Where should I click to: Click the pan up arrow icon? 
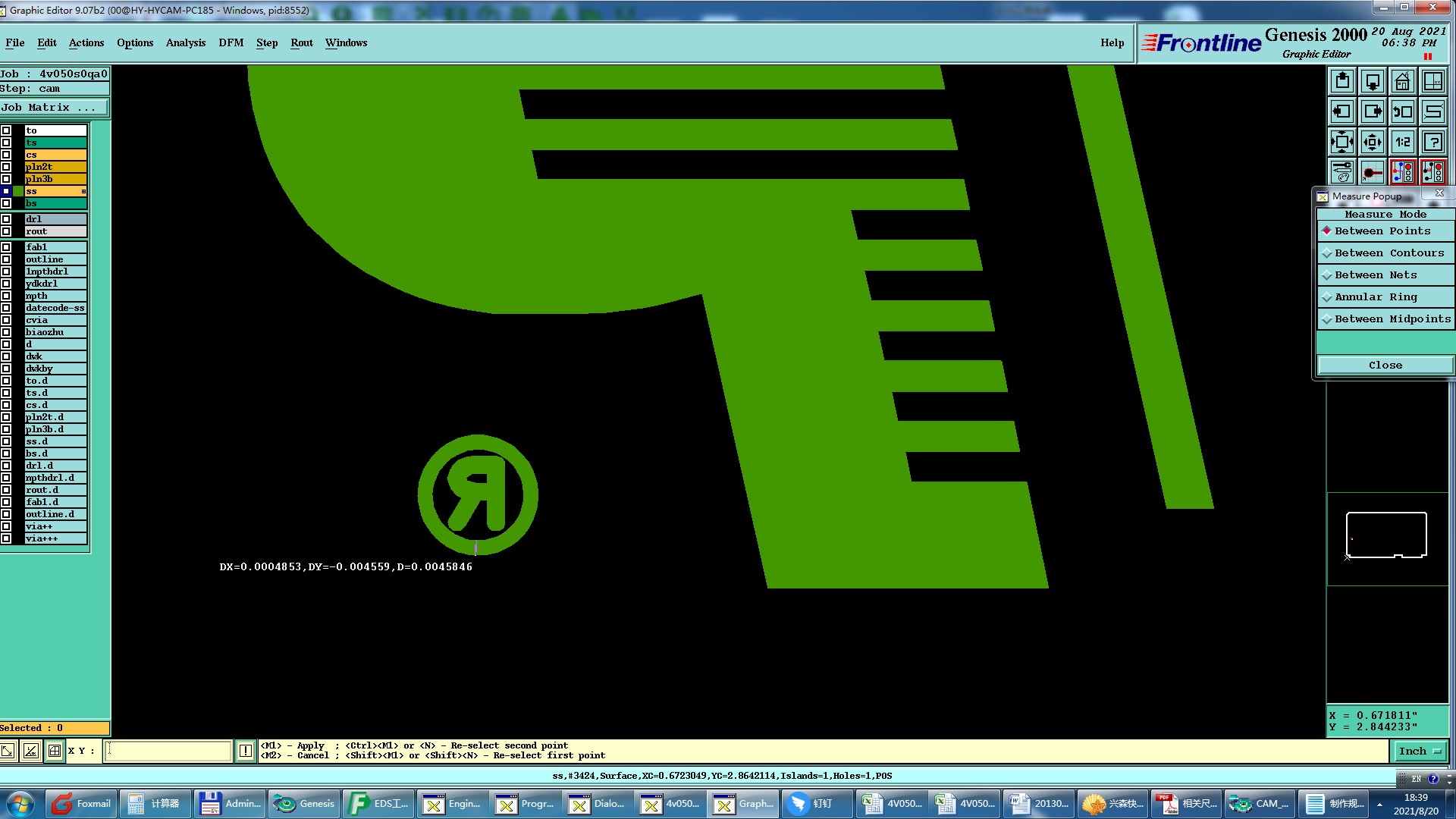(1341, 81)
